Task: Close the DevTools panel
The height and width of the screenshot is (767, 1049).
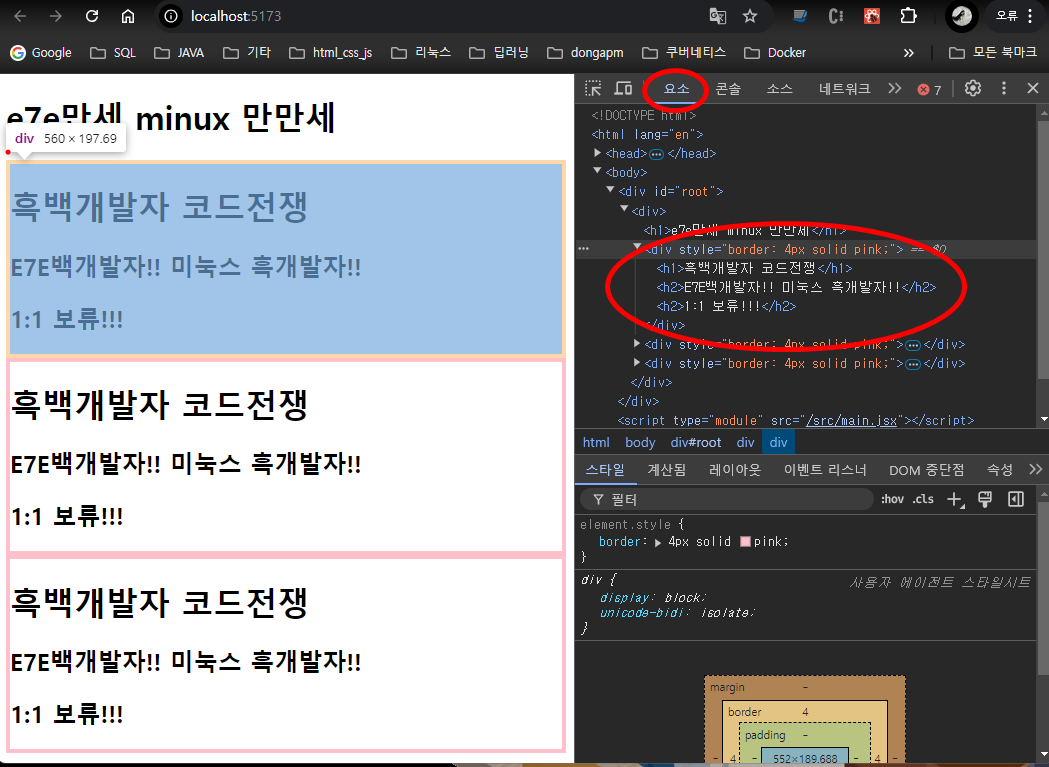Action: coord(1033,88)
